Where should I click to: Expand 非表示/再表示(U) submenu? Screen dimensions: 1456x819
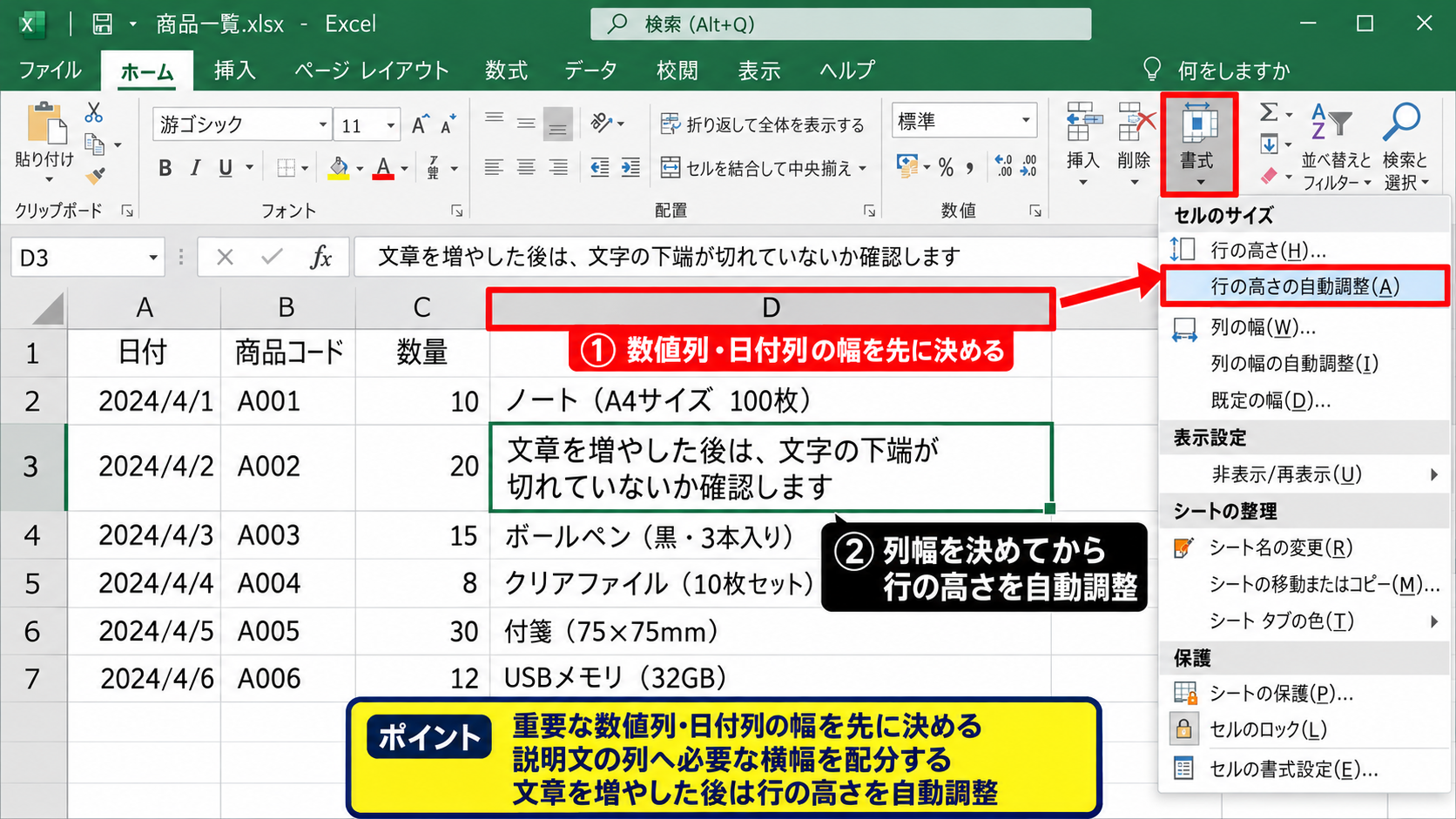[1304, 474]
